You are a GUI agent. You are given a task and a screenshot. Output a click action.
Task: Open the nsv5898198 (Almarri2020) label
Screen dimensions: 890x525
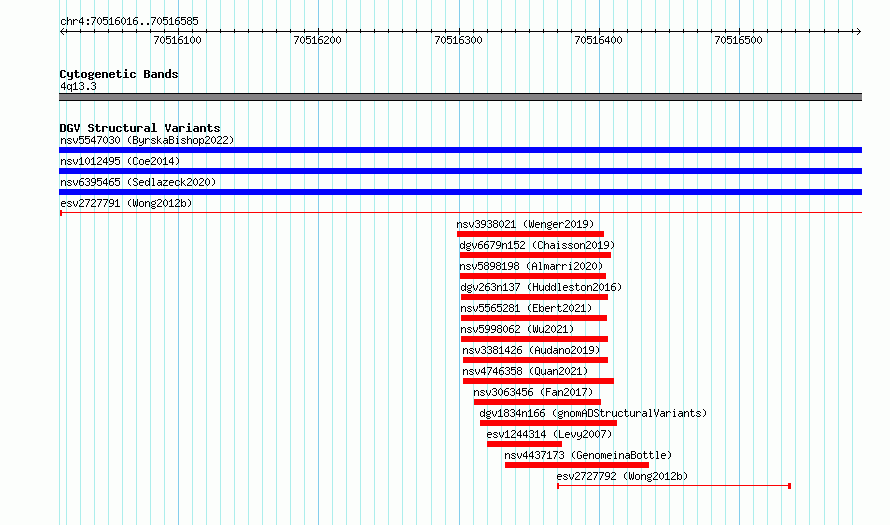[x=531, y=266]
